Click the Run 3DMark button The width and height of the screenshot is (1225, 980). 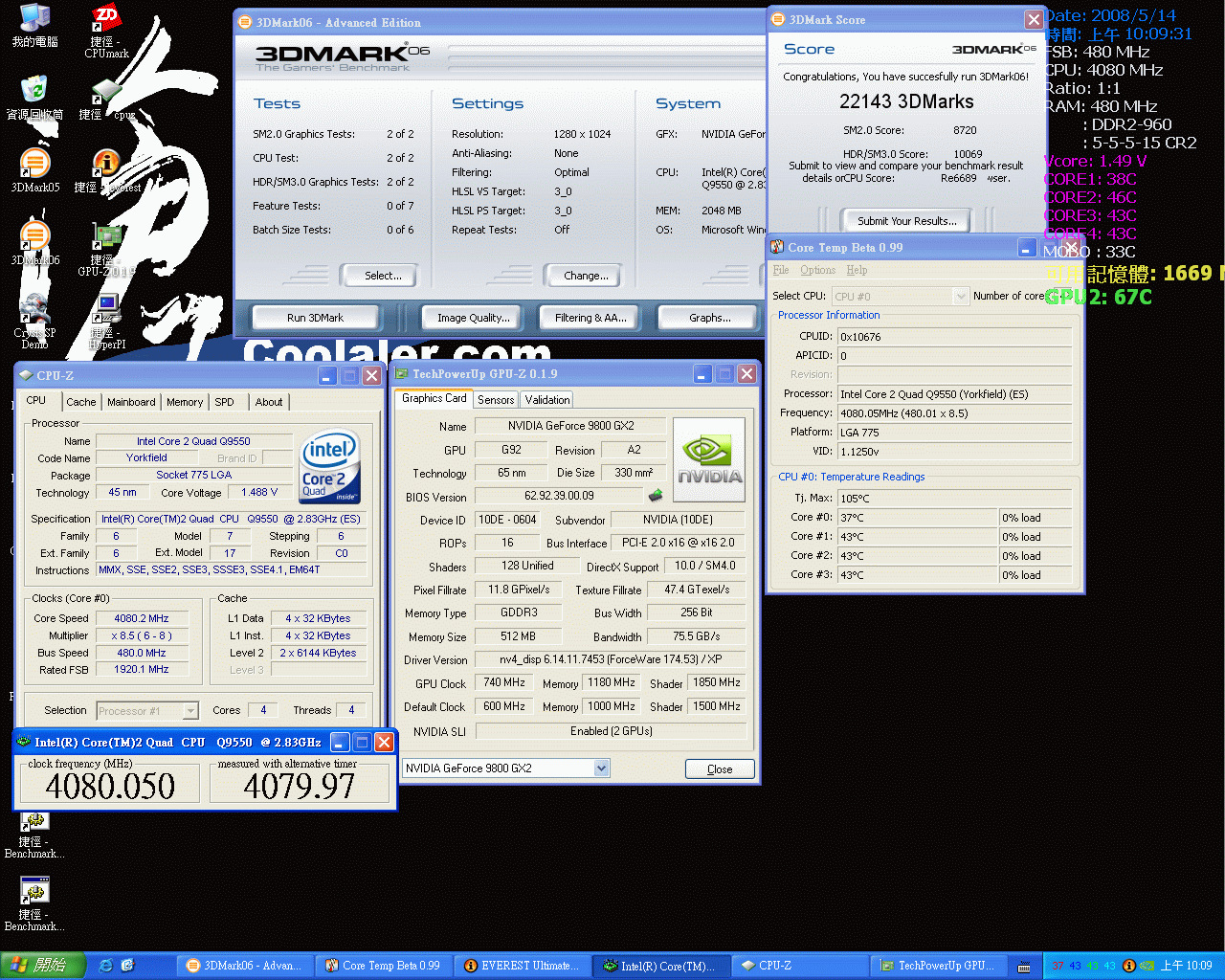coord(315,318)
